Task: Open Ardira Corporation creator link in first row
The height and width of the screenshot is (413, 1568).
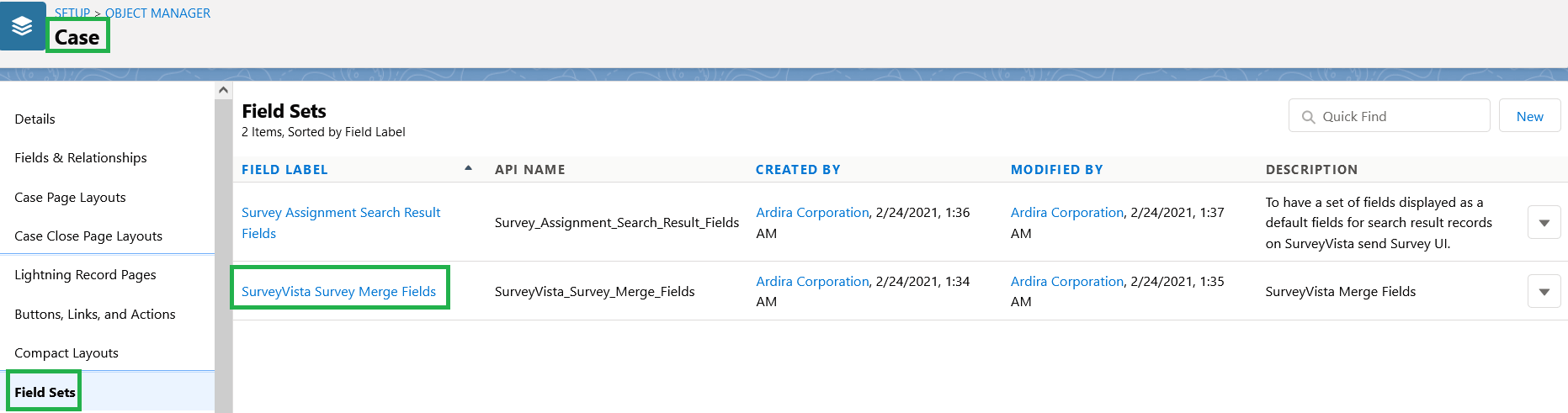Action: (x=812, y=213)
